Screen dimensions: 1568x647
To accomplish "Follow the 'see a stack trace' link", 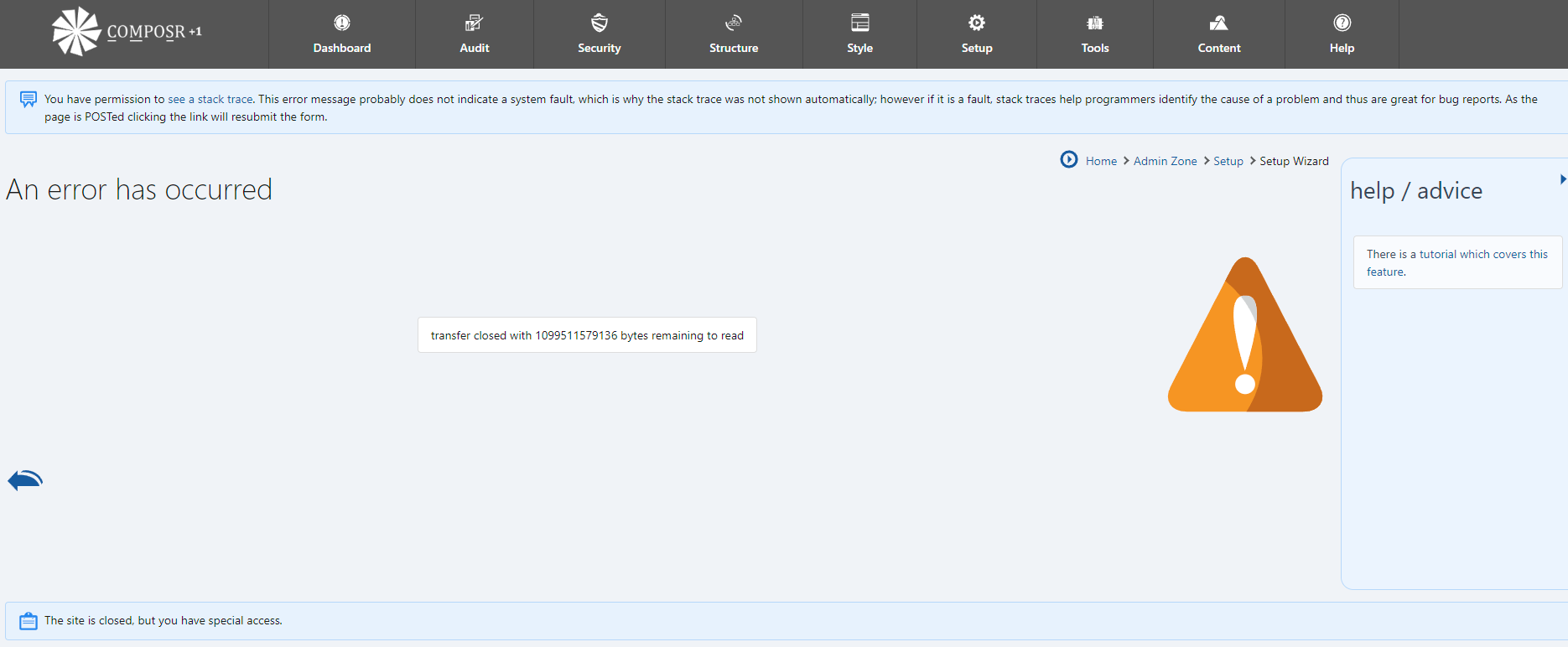I will pyautogui.click(x=210, y=99).
